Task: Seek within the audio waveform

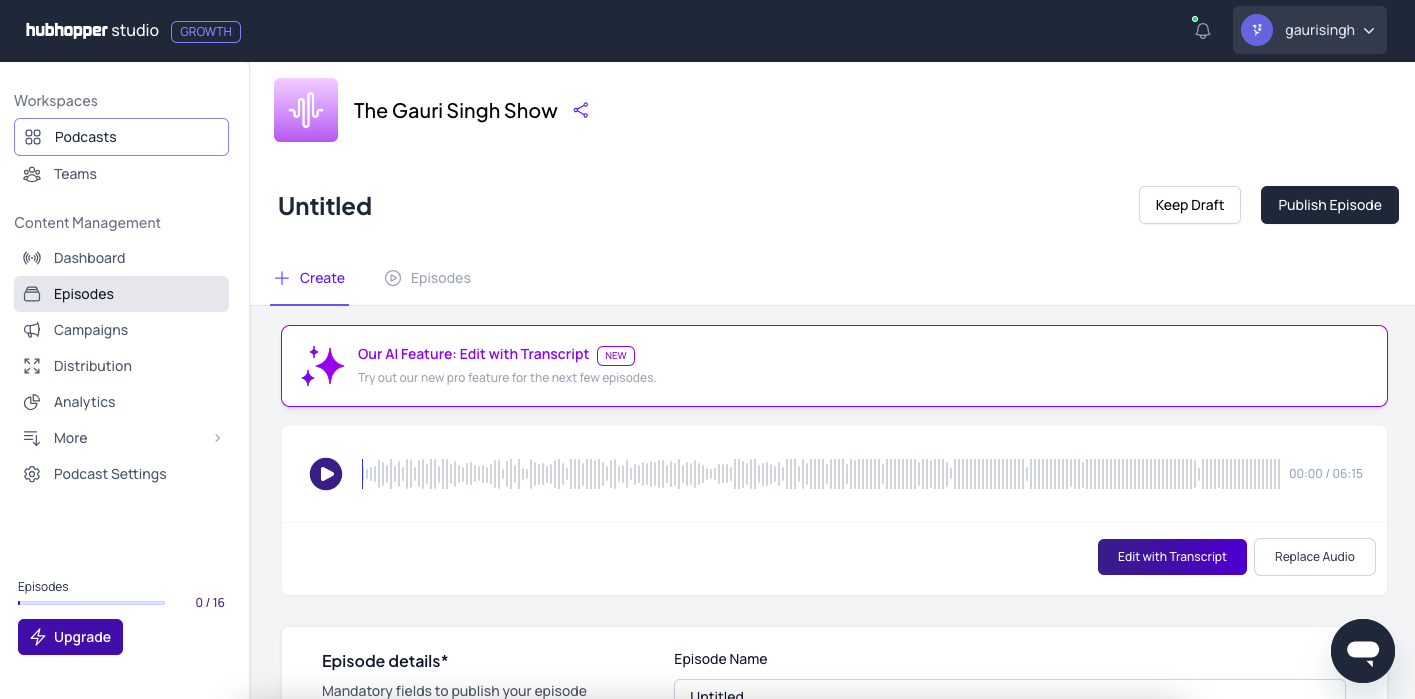Action: 820,473
